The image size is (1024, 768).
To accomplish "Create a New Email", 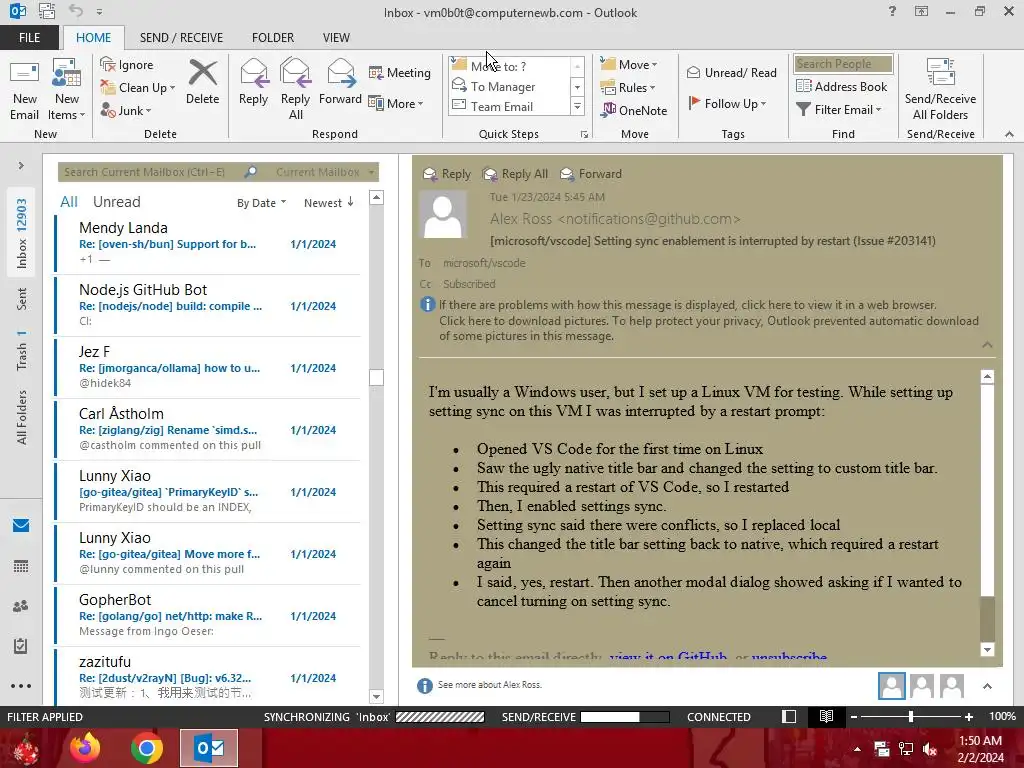I will coord(24,90).
